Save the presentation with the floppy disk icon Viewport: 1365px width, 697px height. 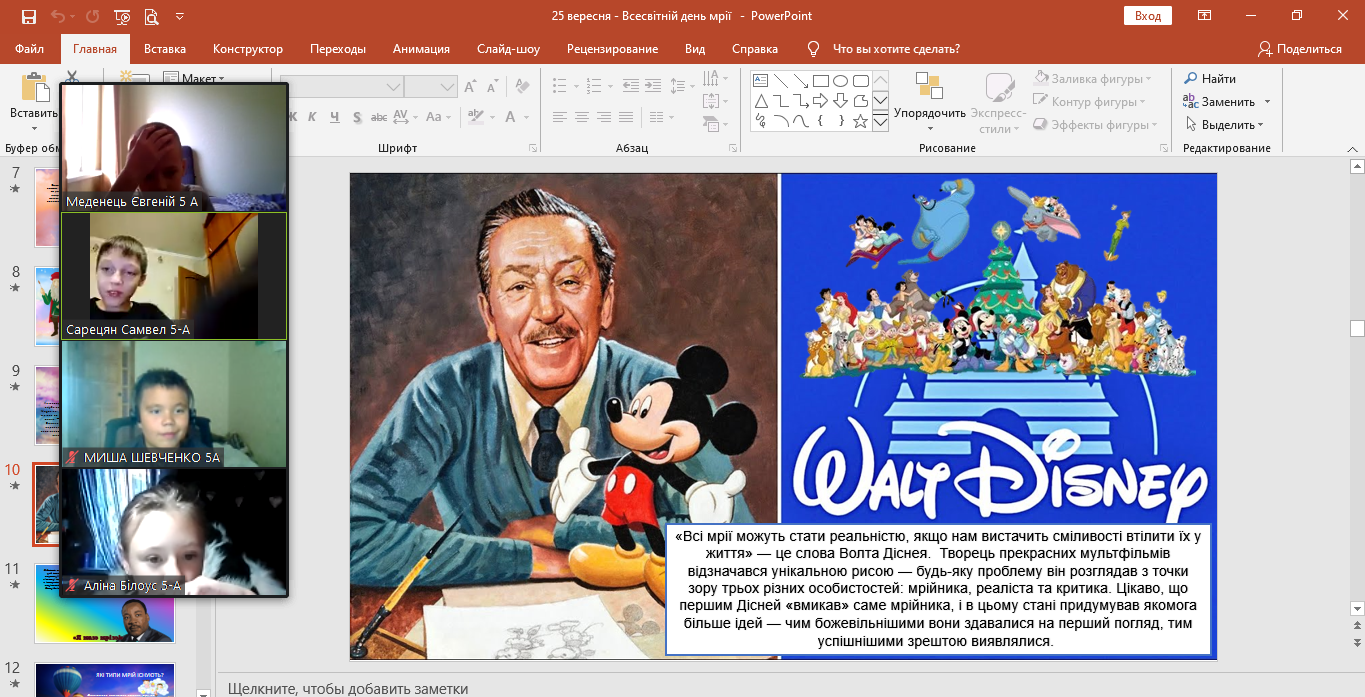[28, 16]
